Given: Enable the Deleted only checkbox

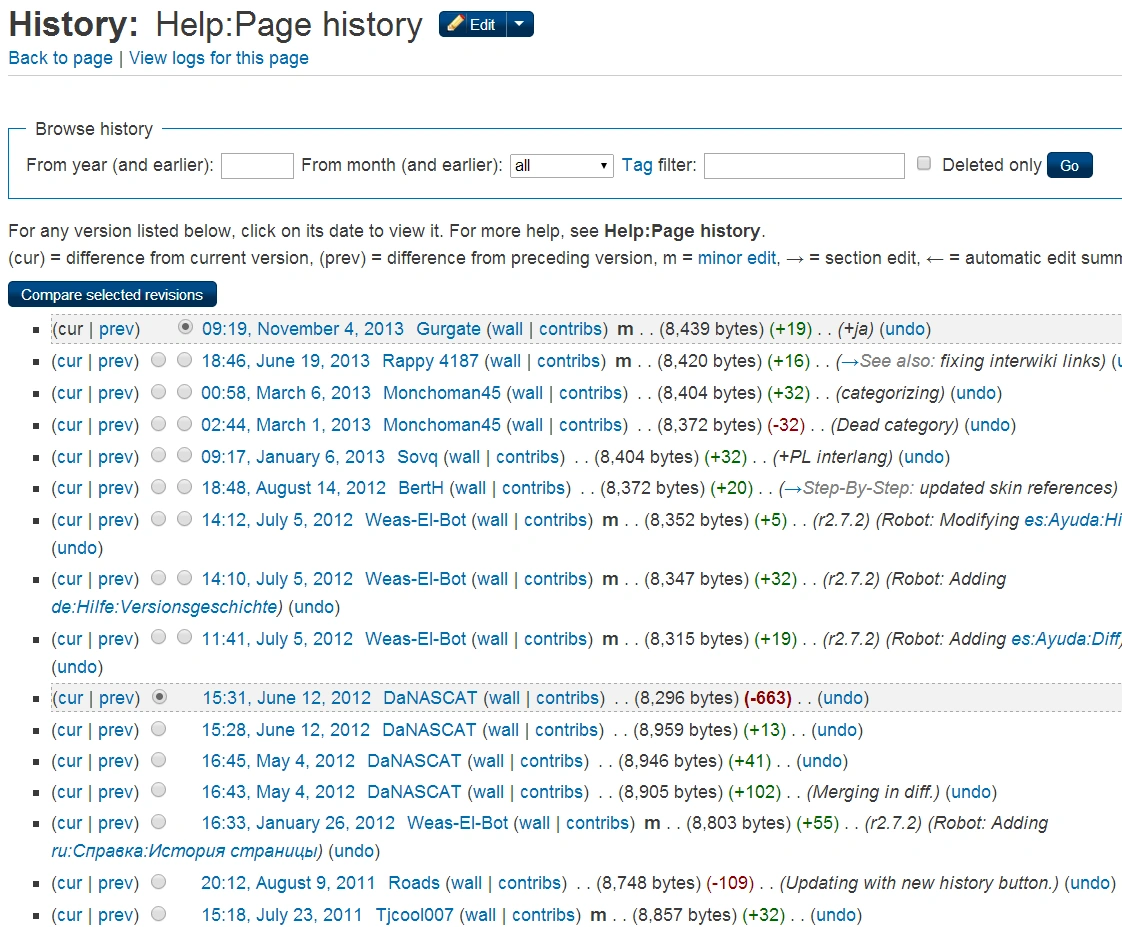Looking at the screenshot, I should (x=924, y=164).
